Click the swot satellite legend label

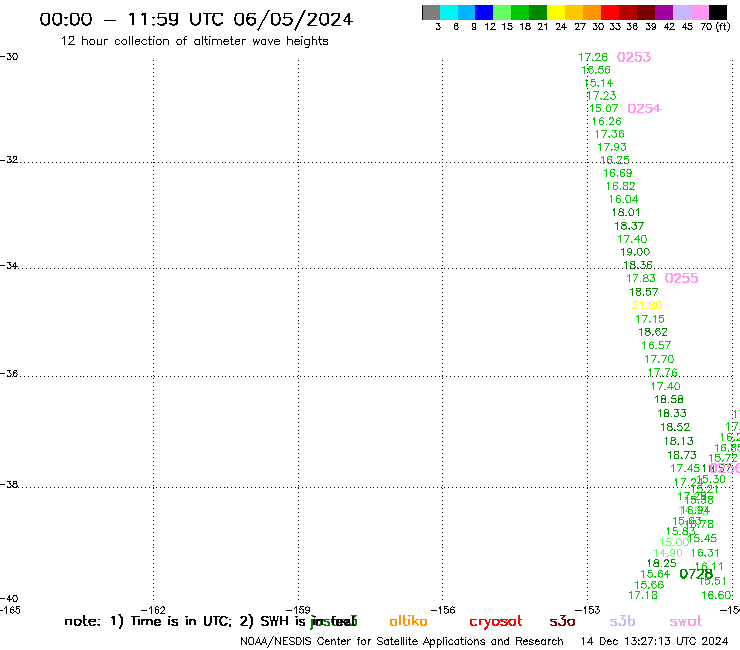pyautogui.click(x=686, y=622)
